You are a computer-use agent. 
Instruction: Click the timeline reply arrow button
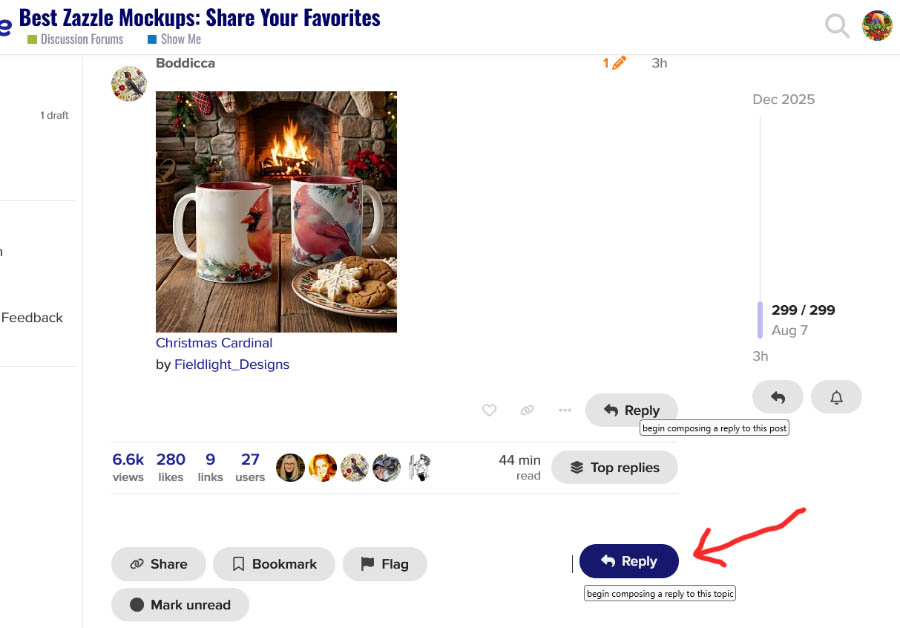pos(778,397)
